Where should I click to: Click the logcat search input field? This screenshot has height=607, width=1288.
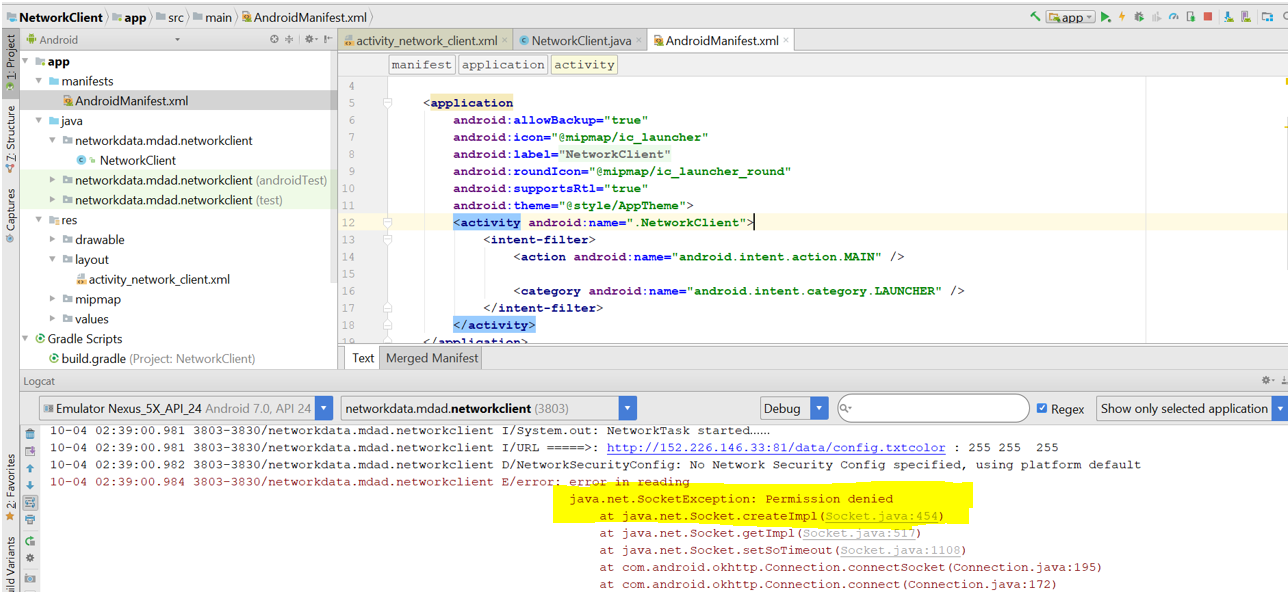932,408
